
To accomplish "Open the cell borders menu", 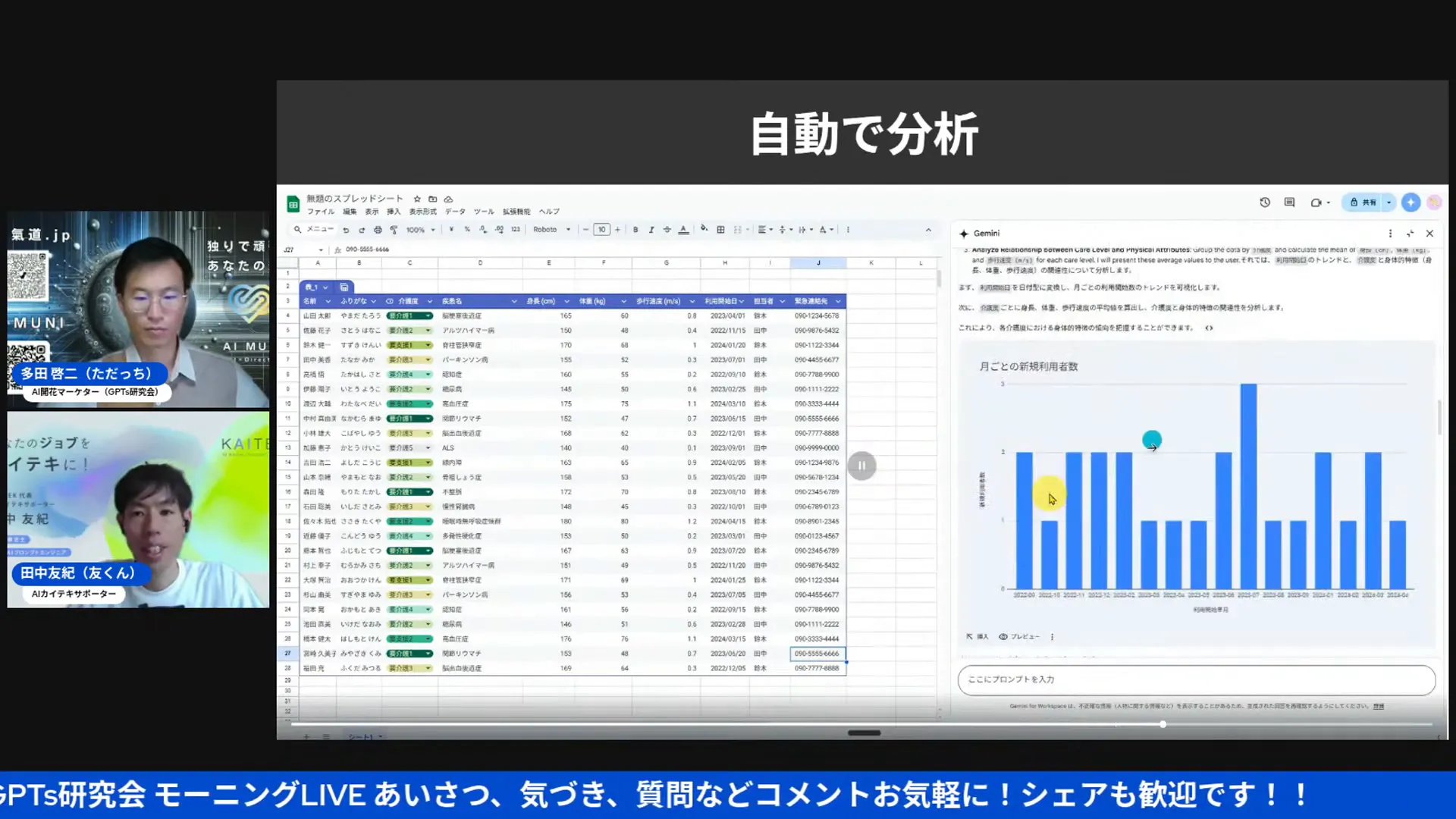I will 720,230.
